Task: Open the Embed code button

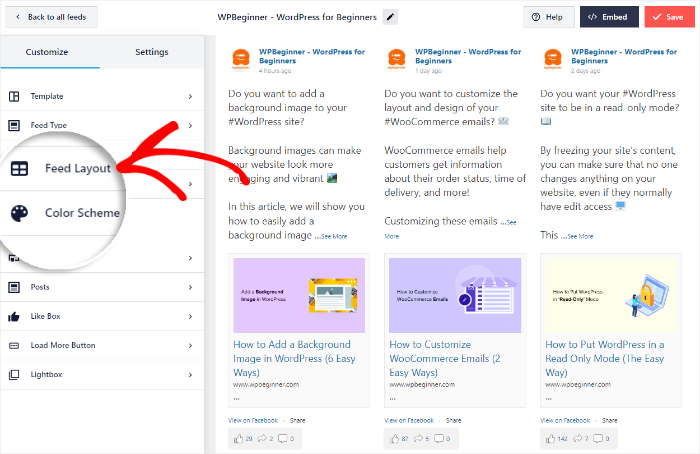Action: [x=609, y=17]
